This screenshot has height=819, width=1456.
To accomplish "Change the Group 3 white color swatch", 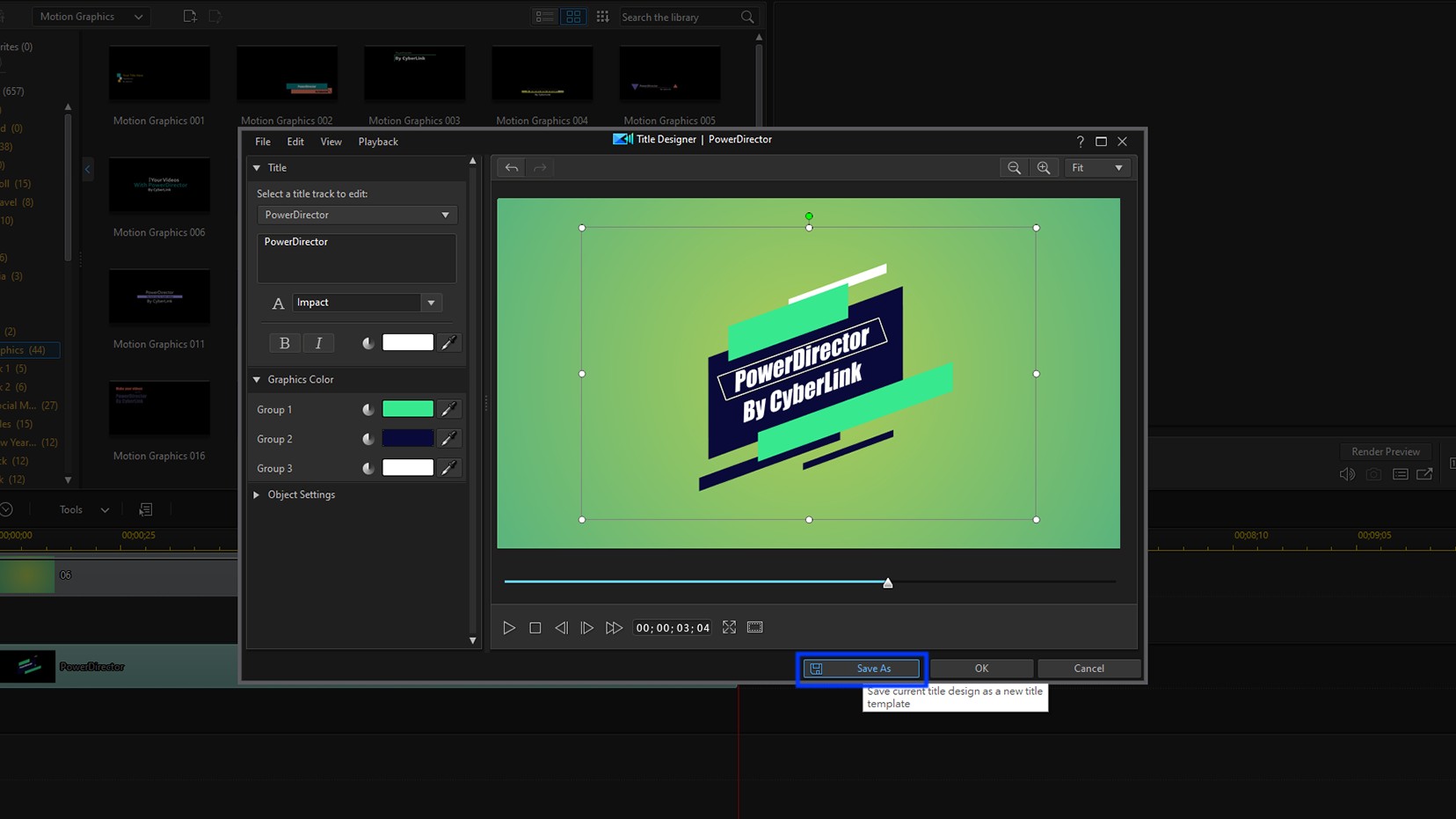I will coord(408,468).
